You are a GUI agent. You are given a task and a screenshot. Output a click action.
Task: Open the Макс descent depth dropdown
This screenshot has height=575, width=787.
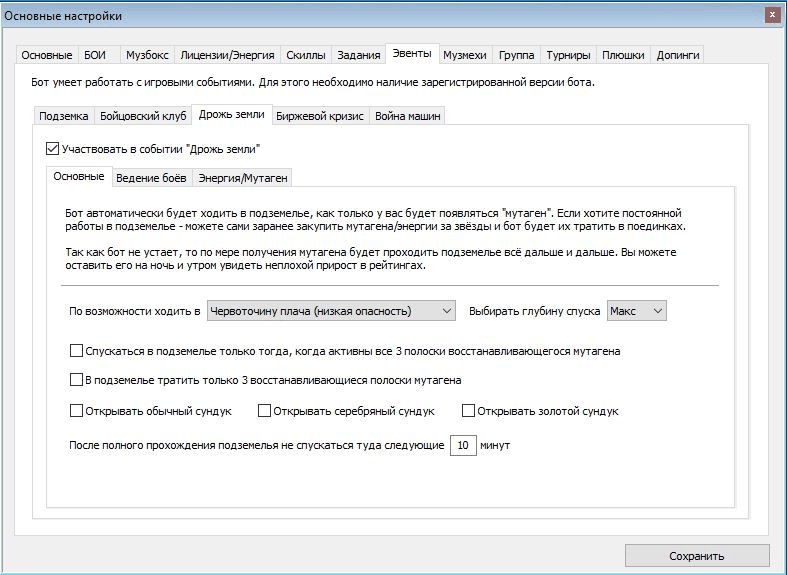637,311
